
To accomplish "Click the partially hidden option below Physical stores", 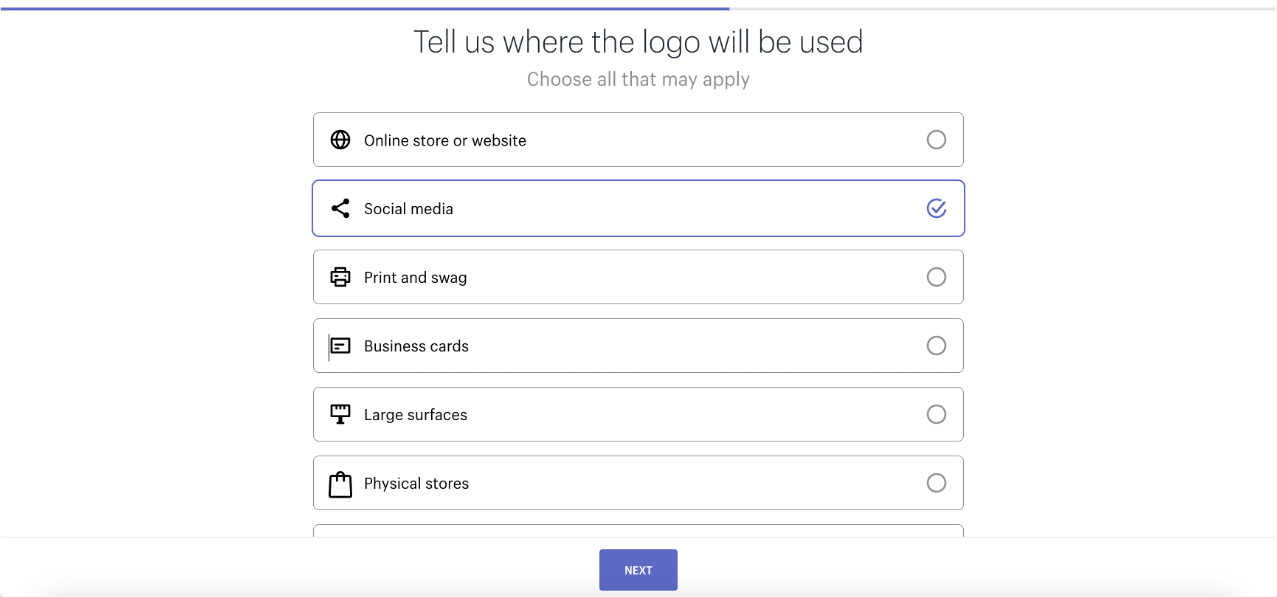I will [638, 531].
